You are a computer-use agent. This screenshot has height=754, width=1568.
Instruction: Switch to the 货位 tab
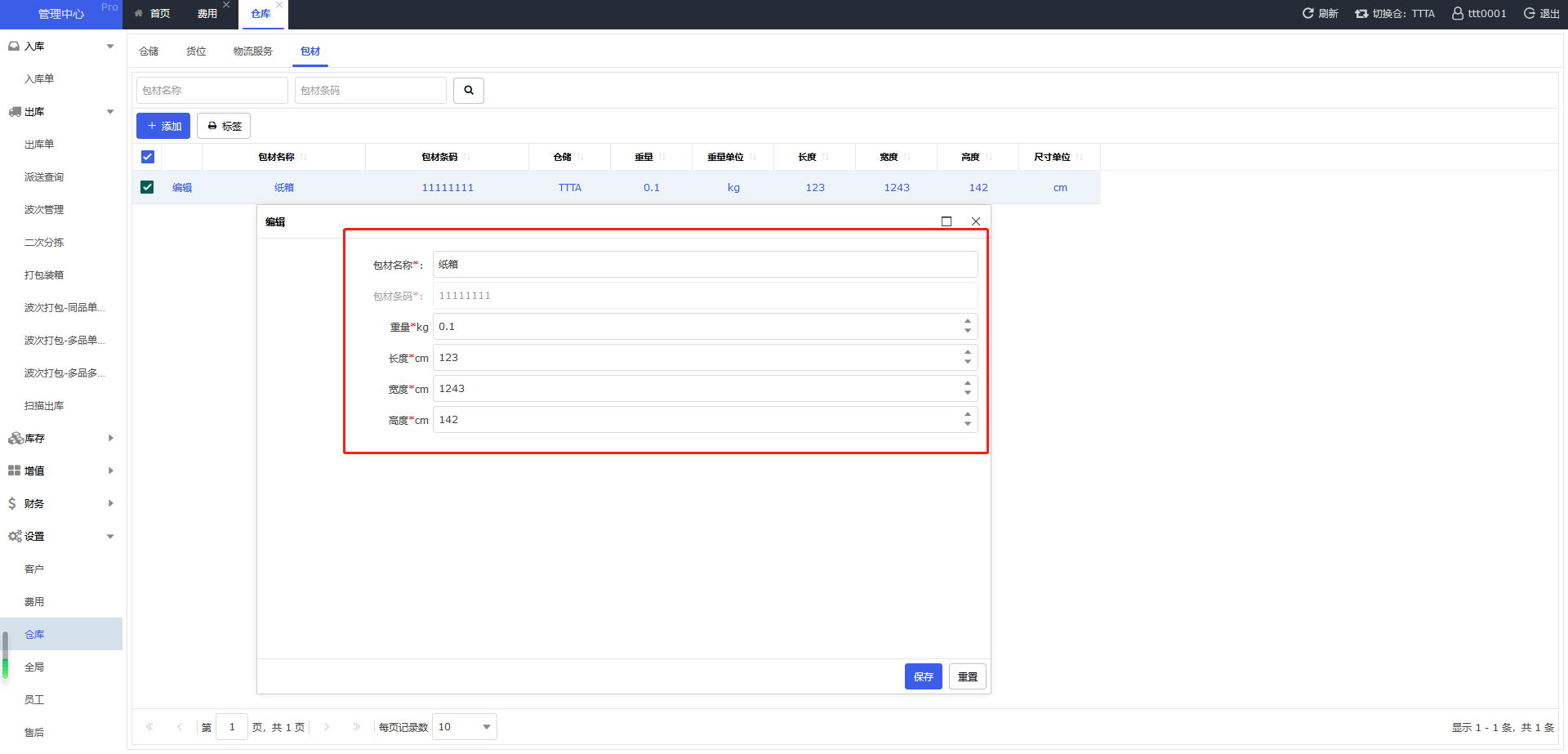pyautogui.click(x=196, y=51)
